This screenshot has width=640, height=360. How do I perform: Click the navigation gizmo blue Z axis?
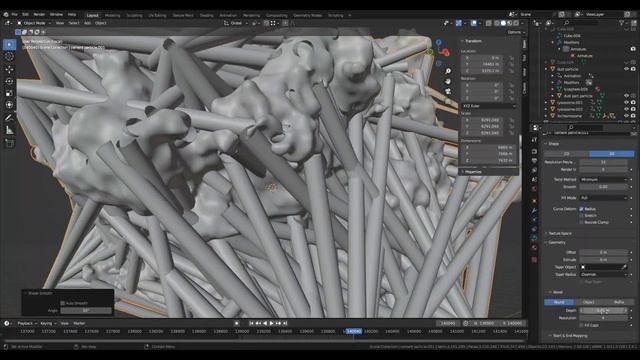pos(438,42)
